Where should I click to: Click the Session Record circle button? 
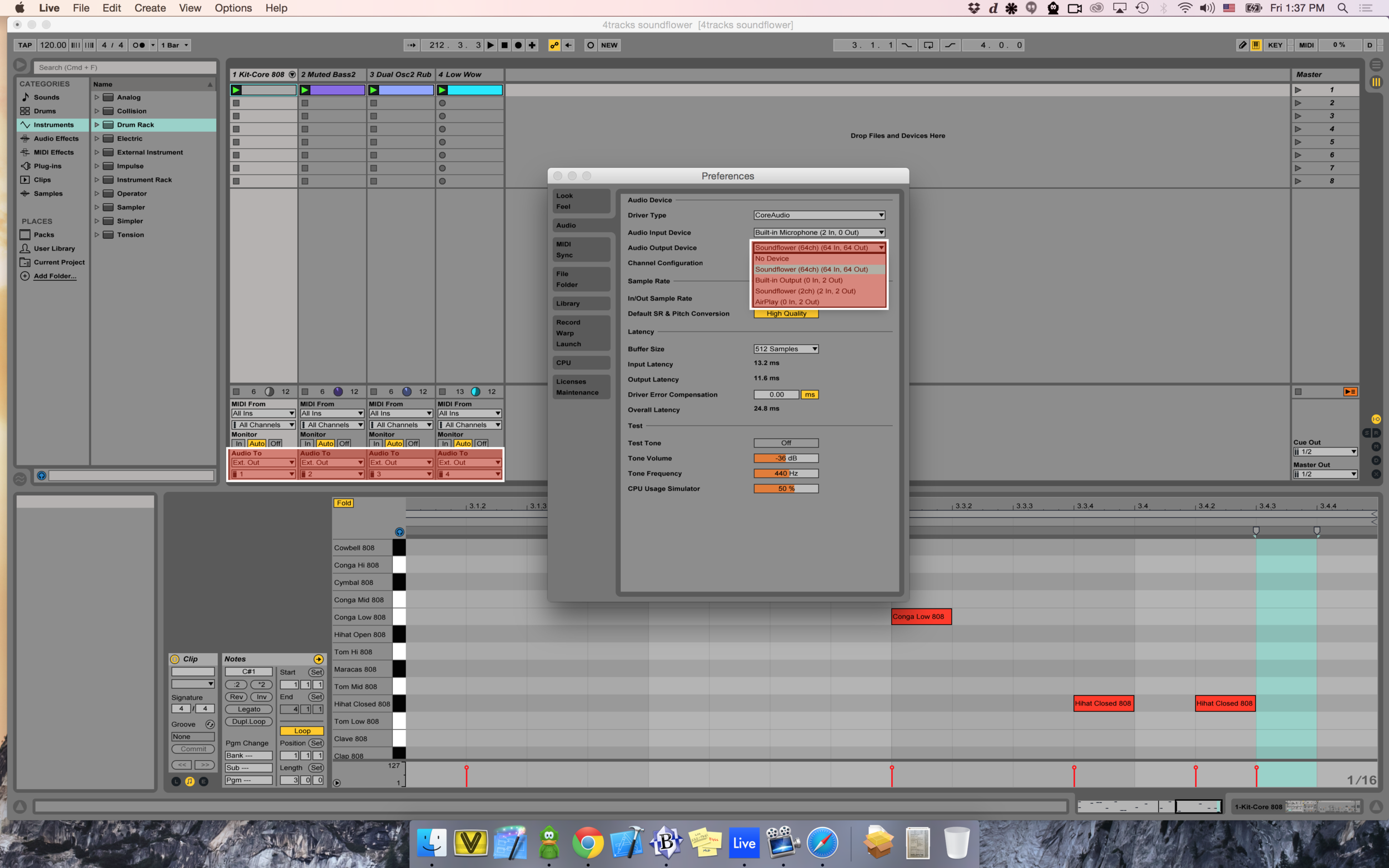(x=590, y=45)
